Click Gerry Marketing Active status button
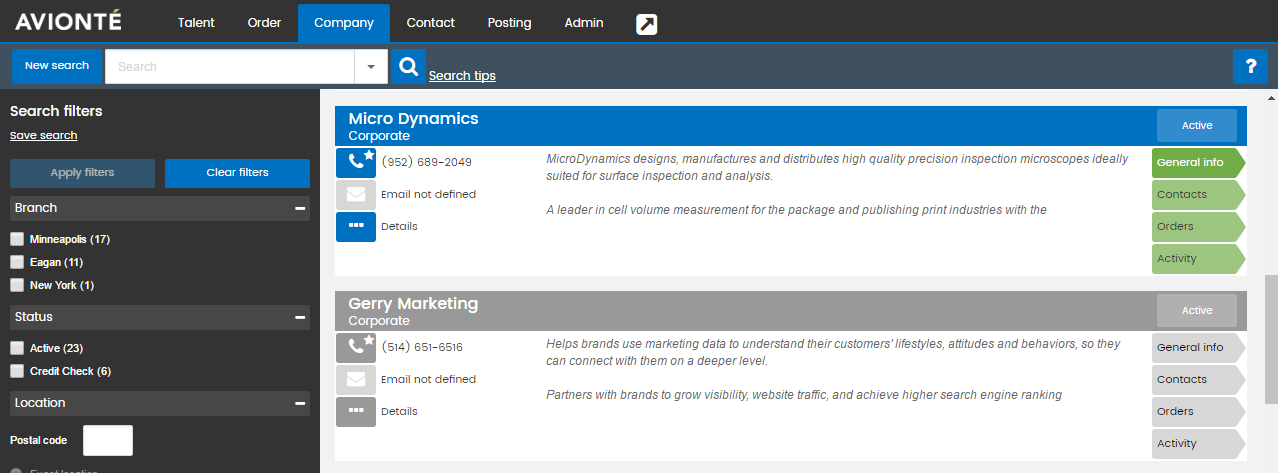 pos(1197,310)
